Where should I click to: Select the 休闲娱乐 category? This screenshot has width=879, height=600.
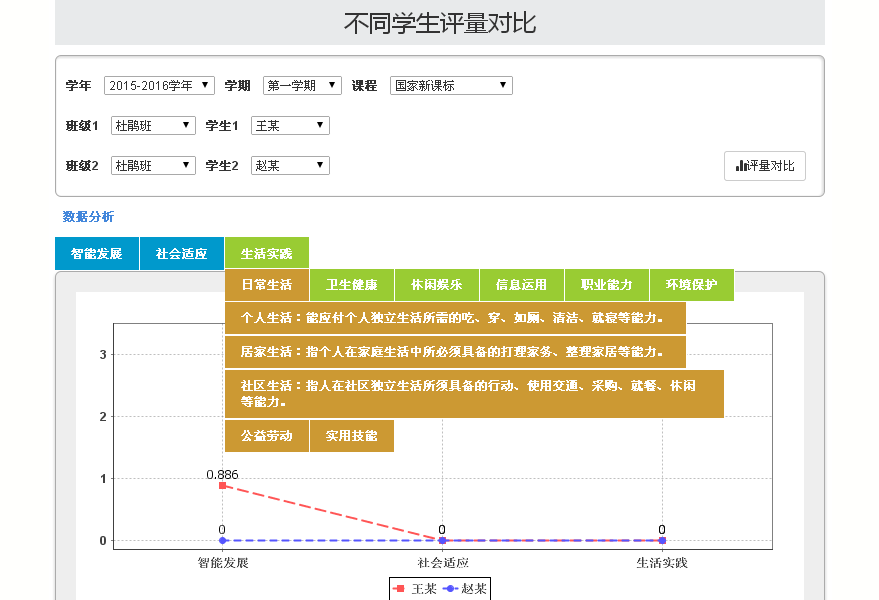[x=436, y=285]
